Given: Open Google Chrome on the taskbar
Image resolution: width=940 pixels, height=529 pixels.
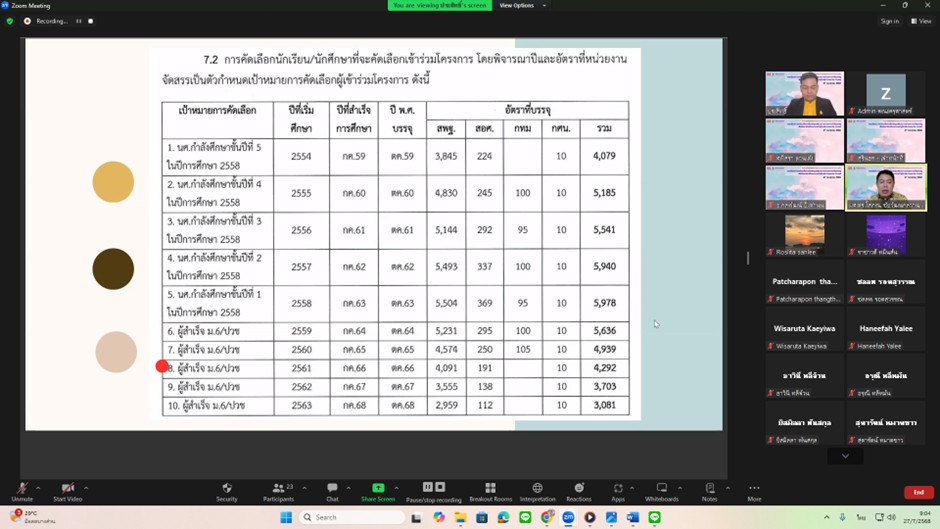Looking at the screenshot, I should (x=547, y=517).
